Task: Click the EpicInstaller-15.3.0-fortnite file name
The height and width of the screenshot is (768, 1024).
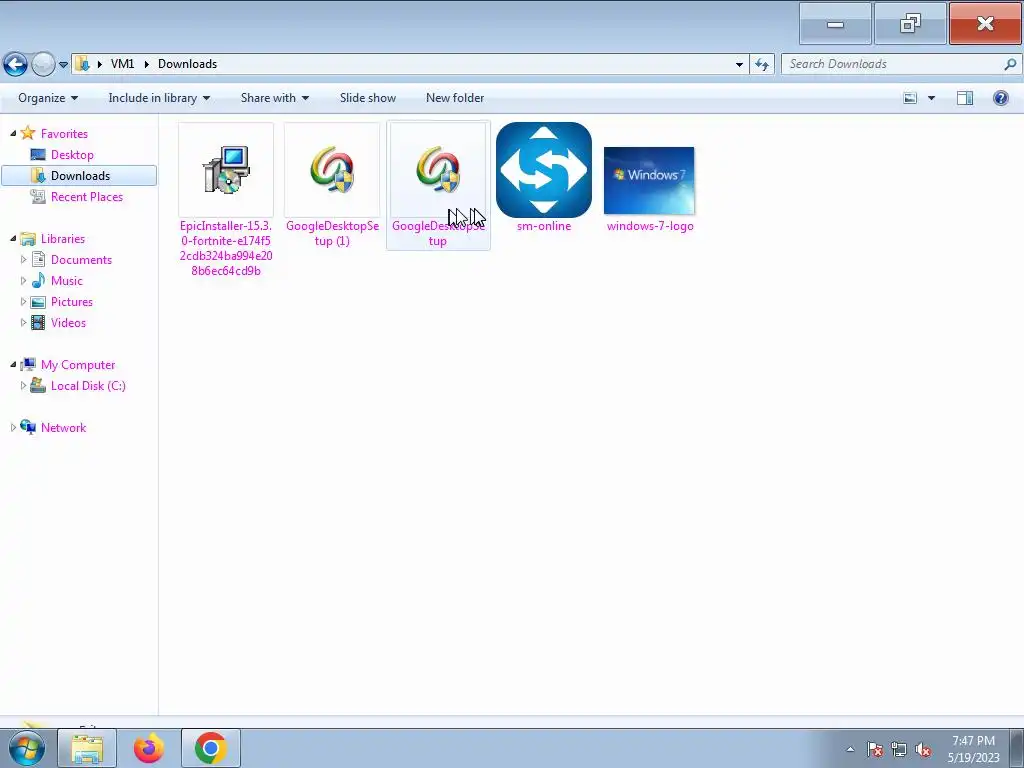Action: click(x=226, y=248)
